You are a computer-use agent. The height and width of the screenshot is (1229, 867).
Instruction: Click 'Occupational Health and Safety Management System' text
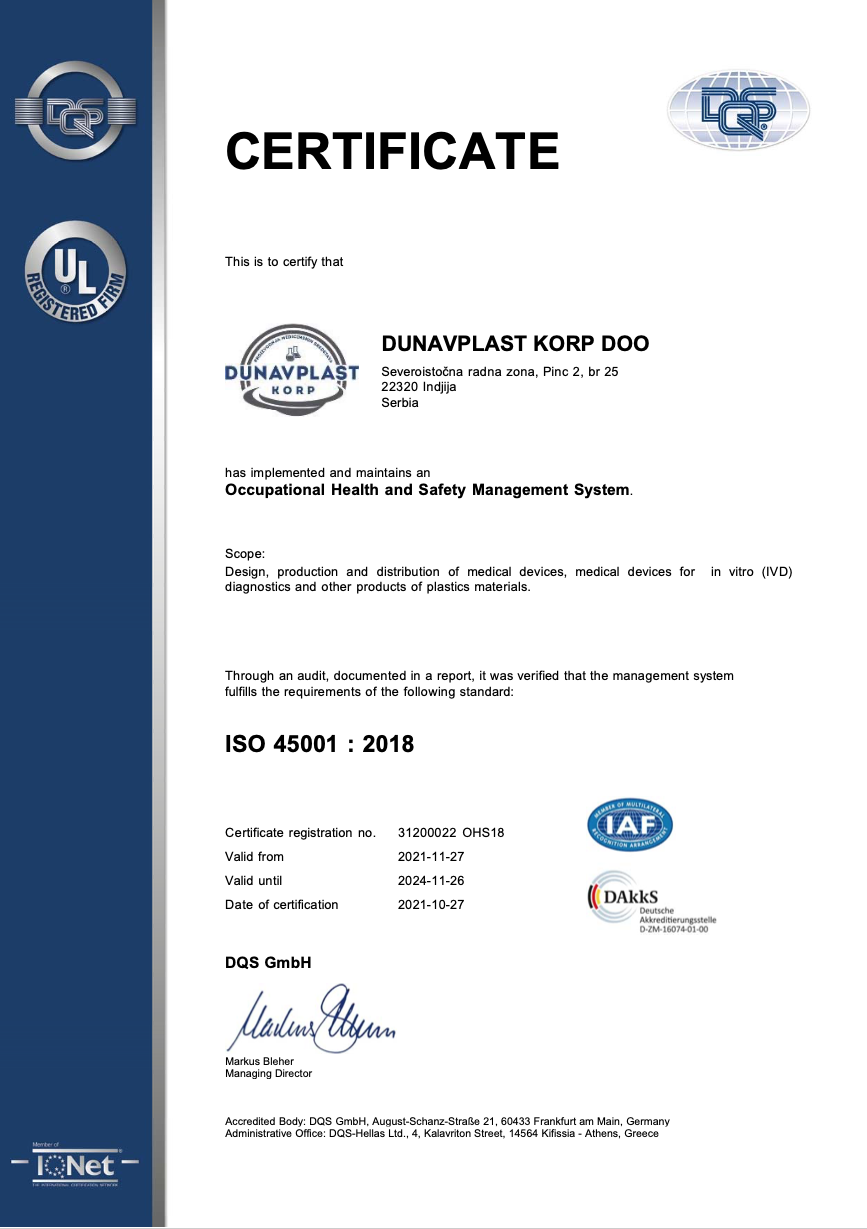pyautogui.click(x=428, y=490)
